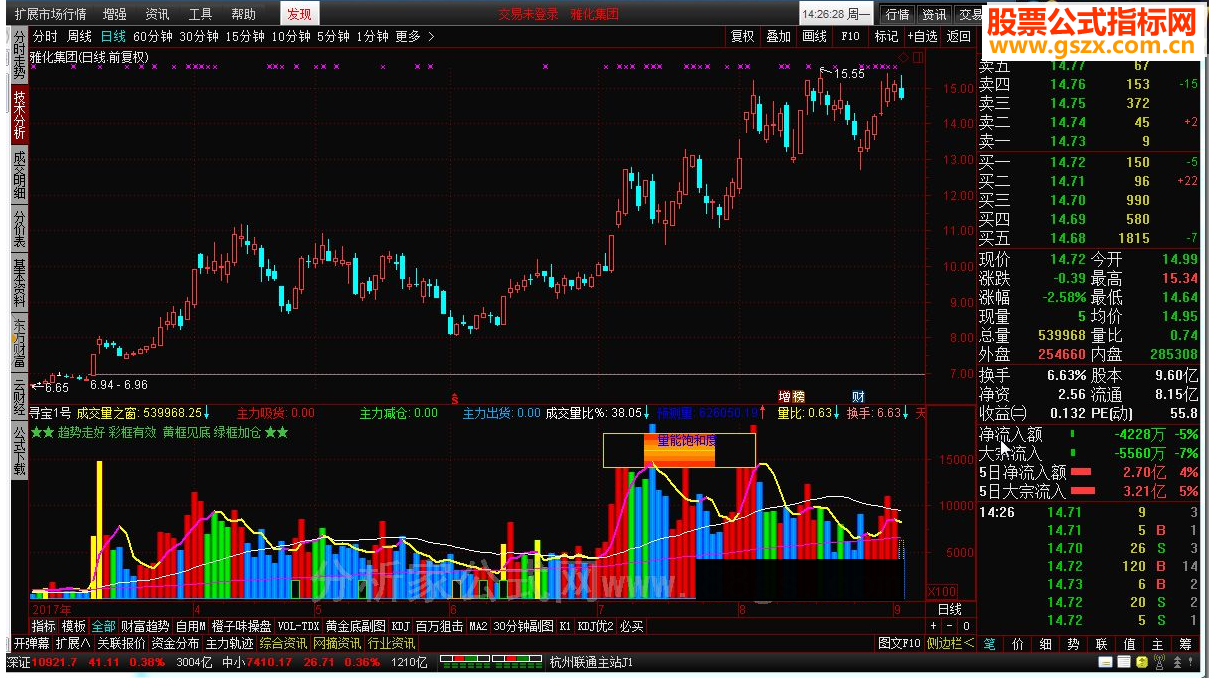
Task: Open the 基本资料 side tab
Action: pyautogui.click(x=19, y=284)
